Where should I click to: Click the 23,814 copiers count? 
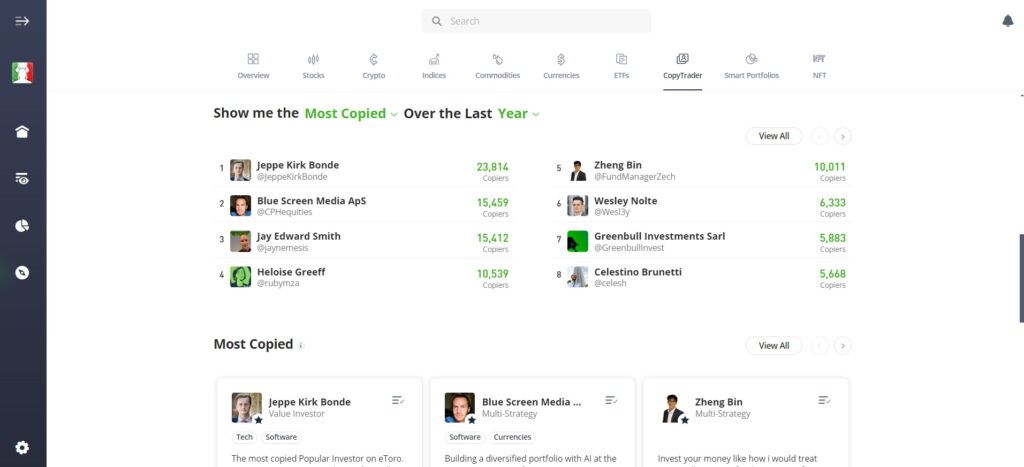coord(492,167)
